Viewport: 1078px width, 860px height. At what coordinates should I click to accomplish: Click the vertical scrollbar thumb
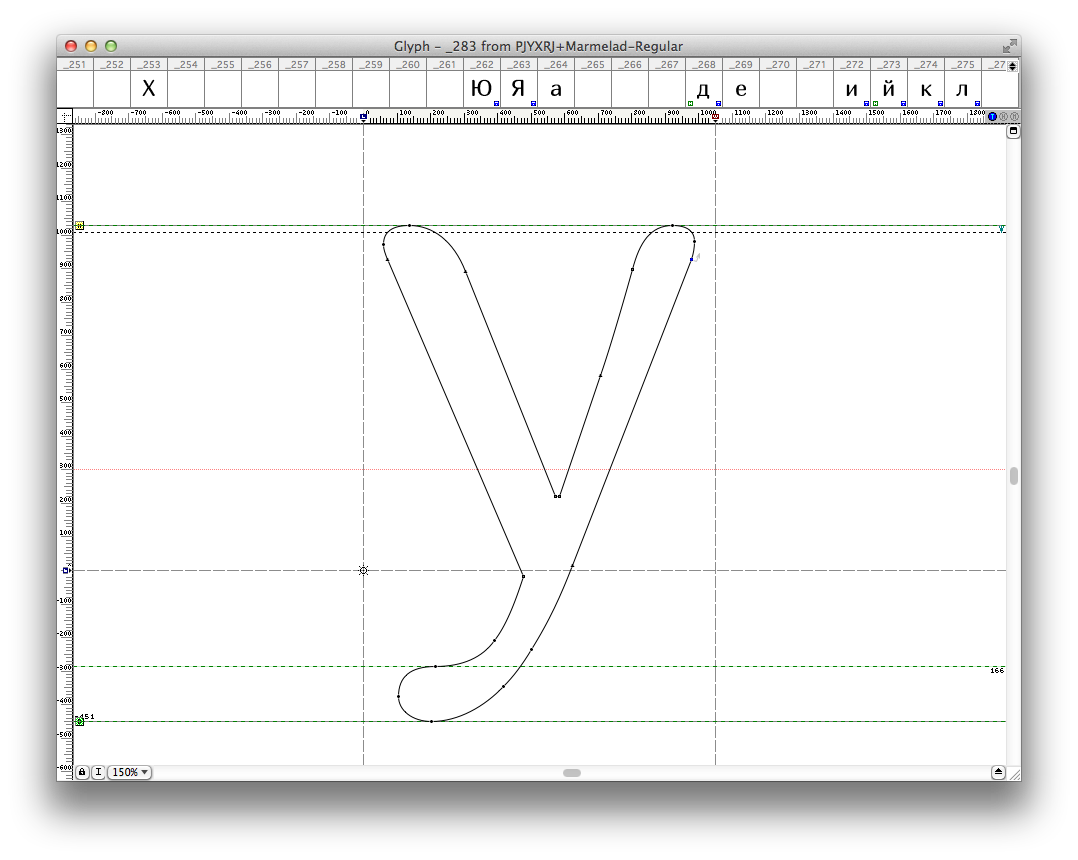click(x=1013, y=476)
